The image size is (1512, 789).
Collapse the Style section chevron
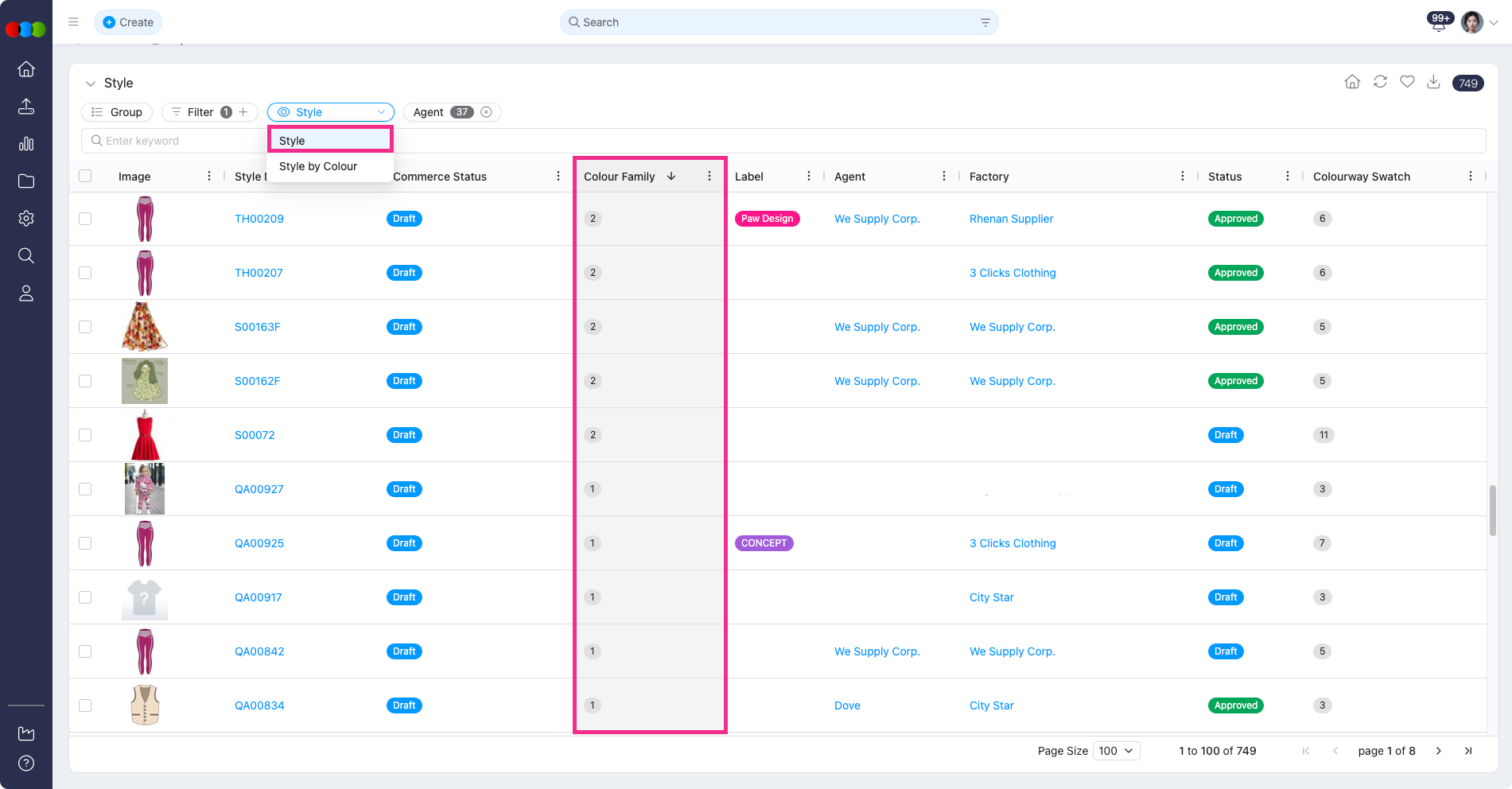[91, 84]
